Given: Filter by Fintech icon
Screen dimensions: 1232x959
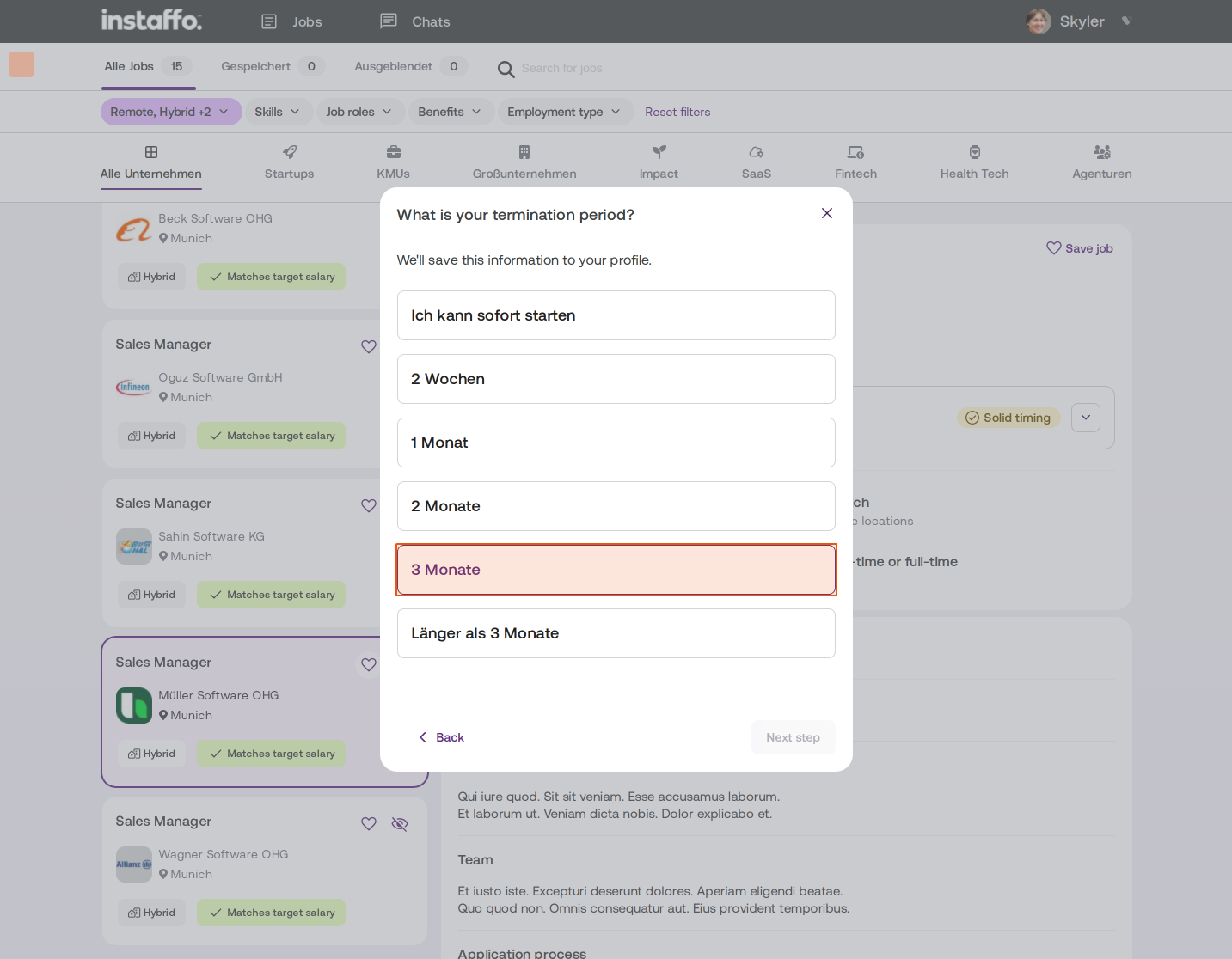Looking at the screenshot, I should [856, 152].
